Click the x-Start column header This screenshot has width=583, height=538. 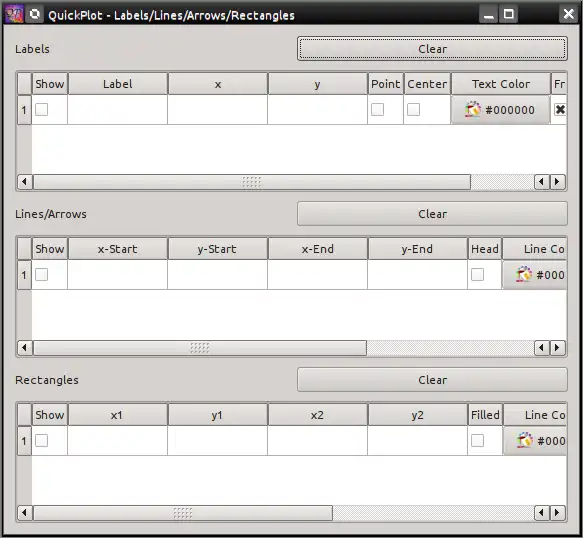[117, 249]
